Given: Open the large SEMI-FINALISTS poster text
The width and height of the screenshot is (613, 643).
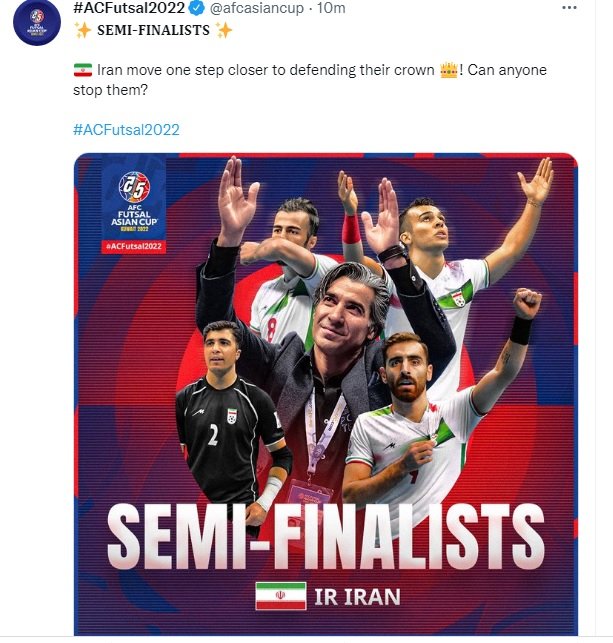Looking at the screenshot, I should 326,537.
